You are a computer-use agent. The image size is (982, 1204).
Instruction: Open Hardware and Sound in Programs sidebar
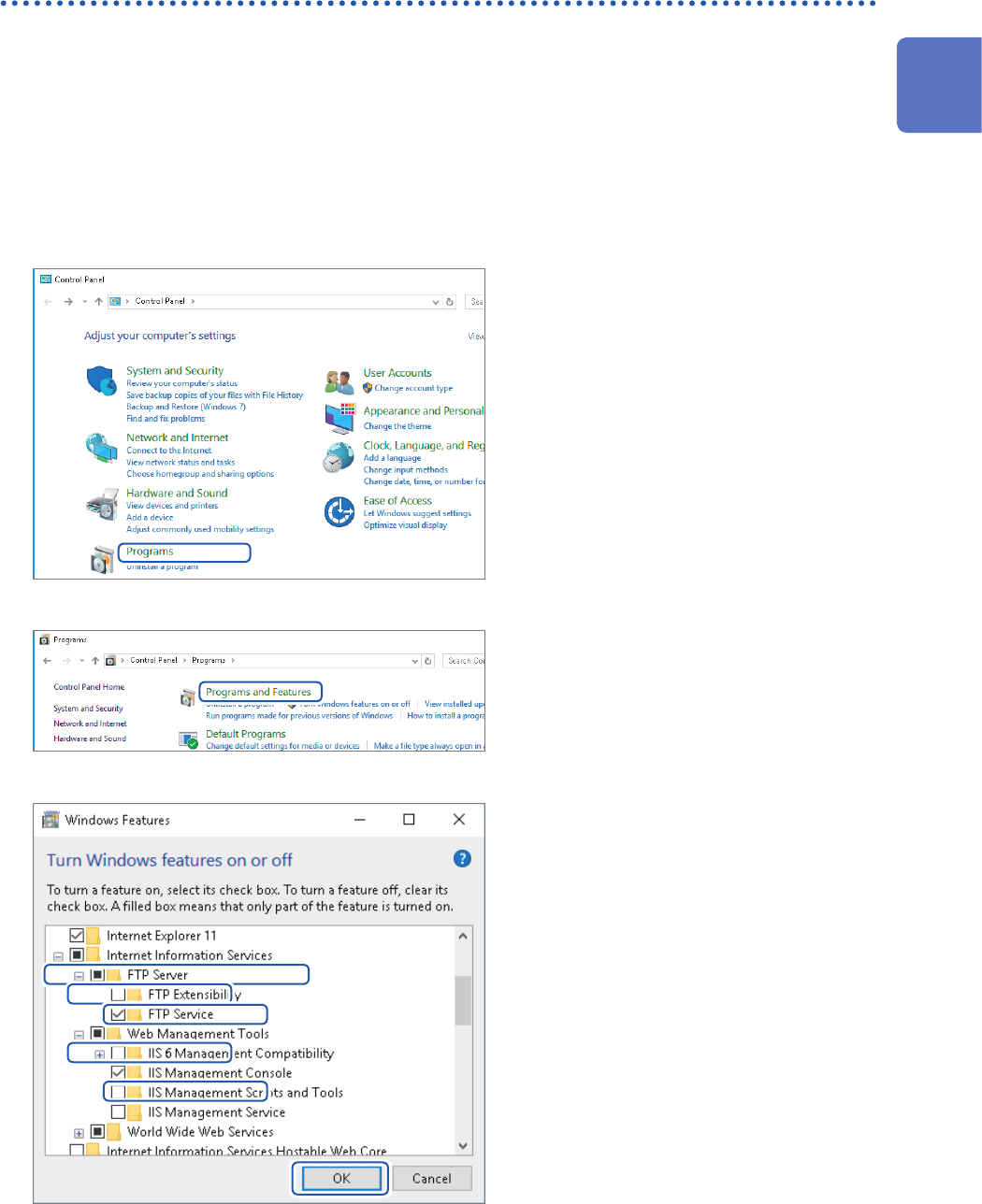pyautogui.click(x=90, y=738)
